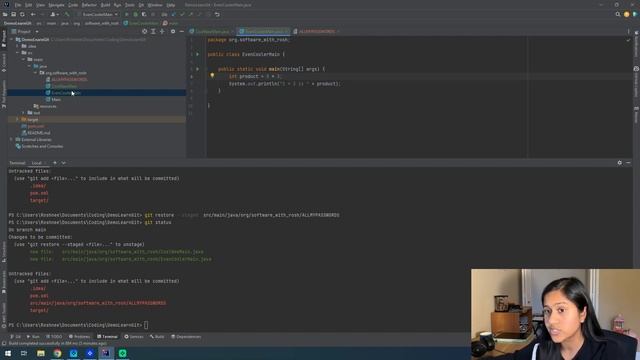Click the Synchronize reload icon

[22, 14]
